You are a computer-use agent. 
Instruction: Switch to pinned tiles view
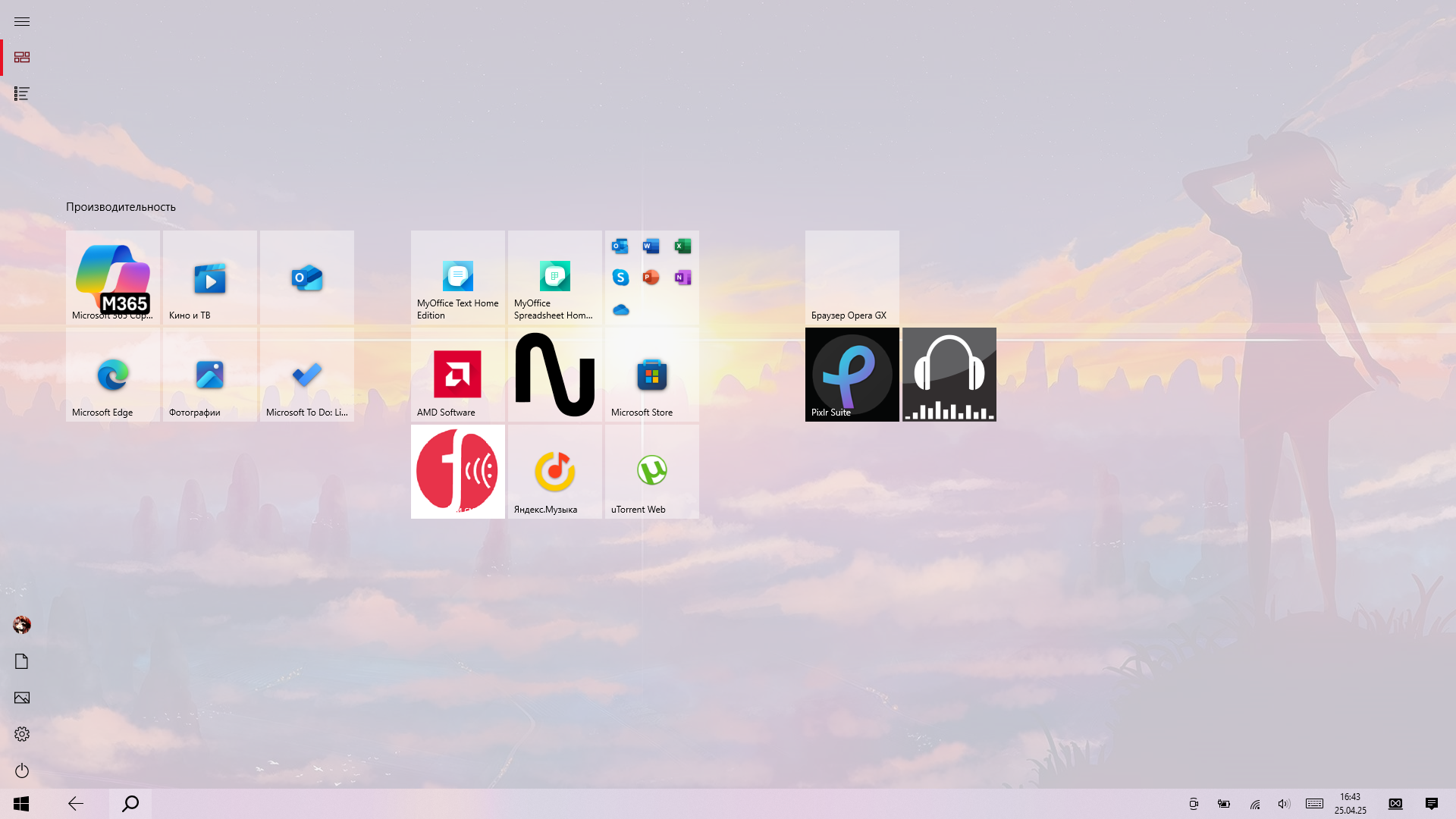(x=22, y=58)
